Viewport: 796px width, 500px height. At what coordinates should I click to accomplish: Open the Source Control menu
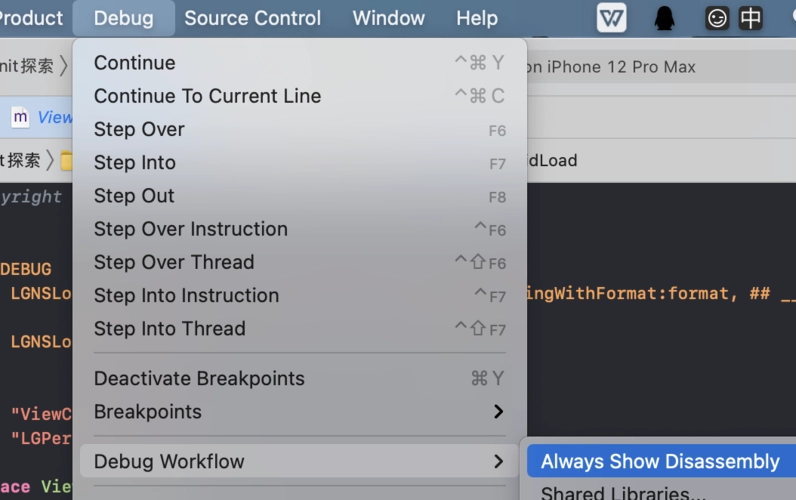click(x=252, y=18)
